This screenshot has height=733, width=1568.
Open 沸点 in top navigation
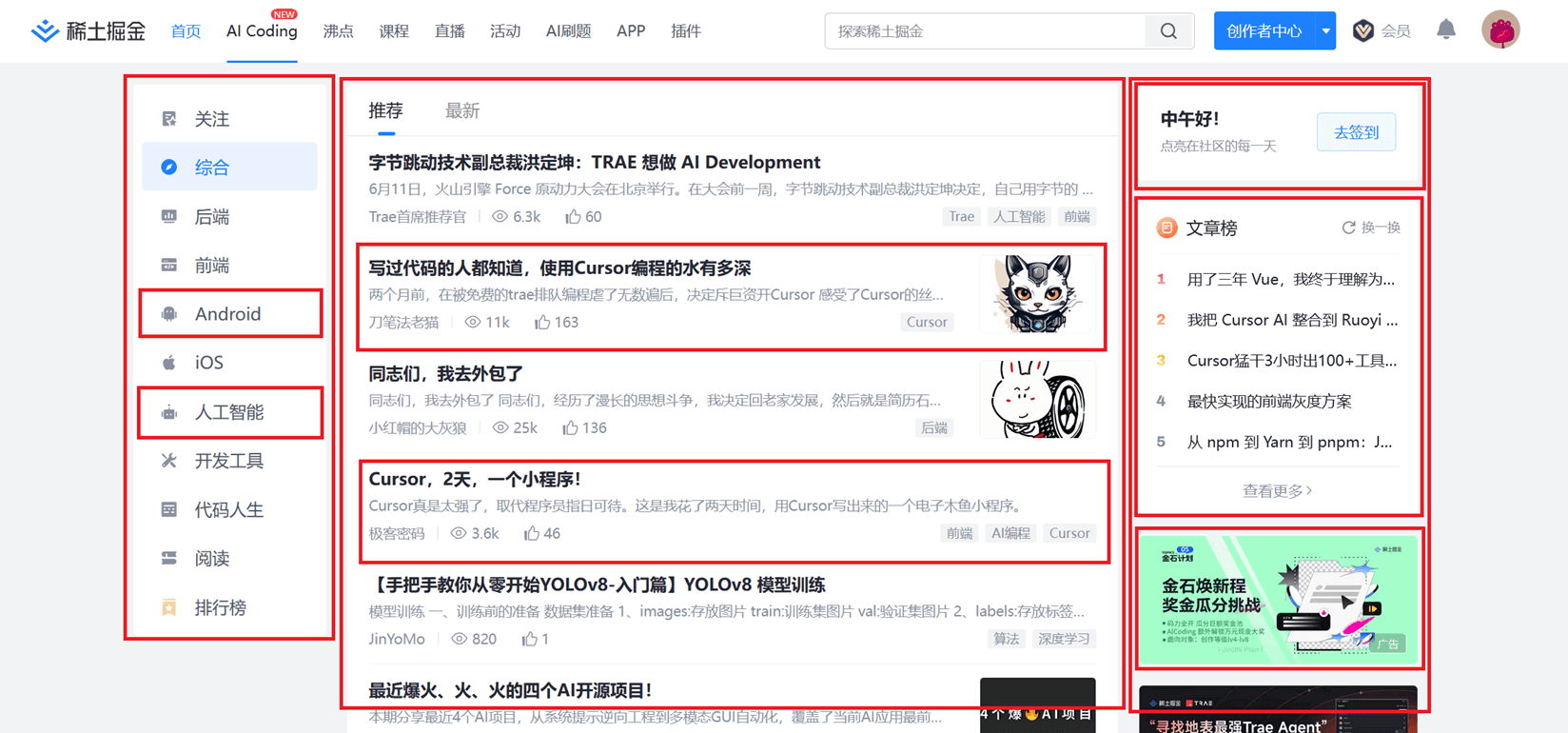pos(338,31)
